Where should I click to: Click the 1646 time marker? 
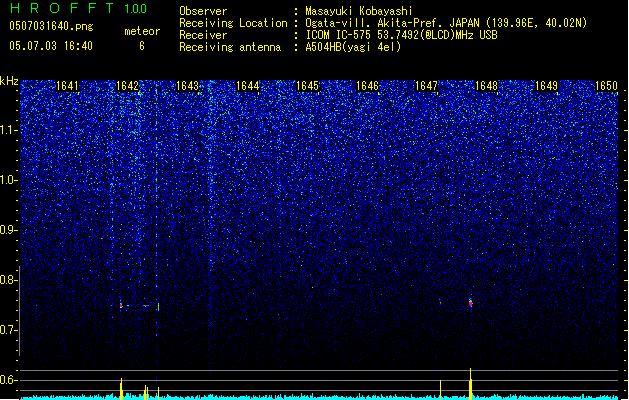pos(367,85)
